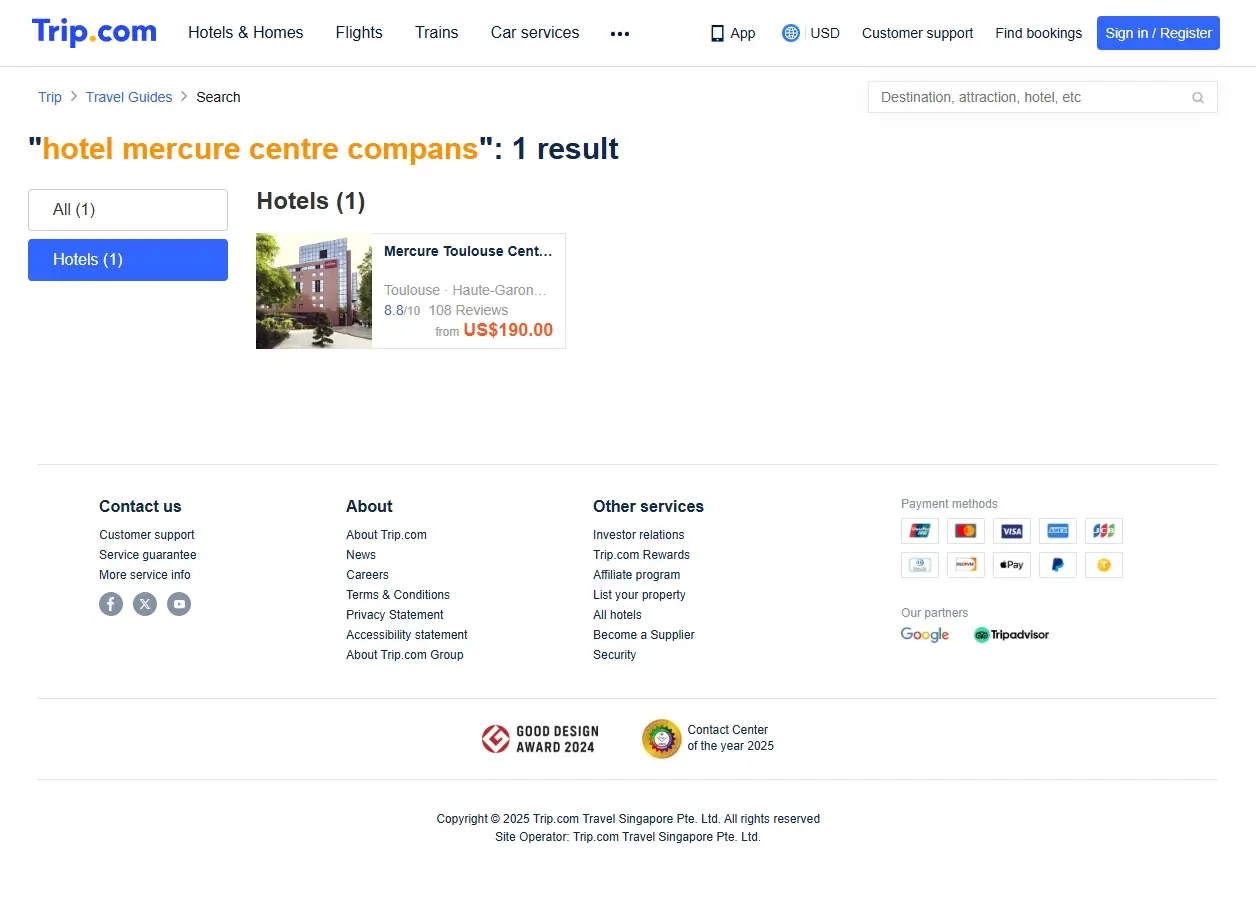
Task: Click the Discover payment icon
Action: (x=966, y=565)
